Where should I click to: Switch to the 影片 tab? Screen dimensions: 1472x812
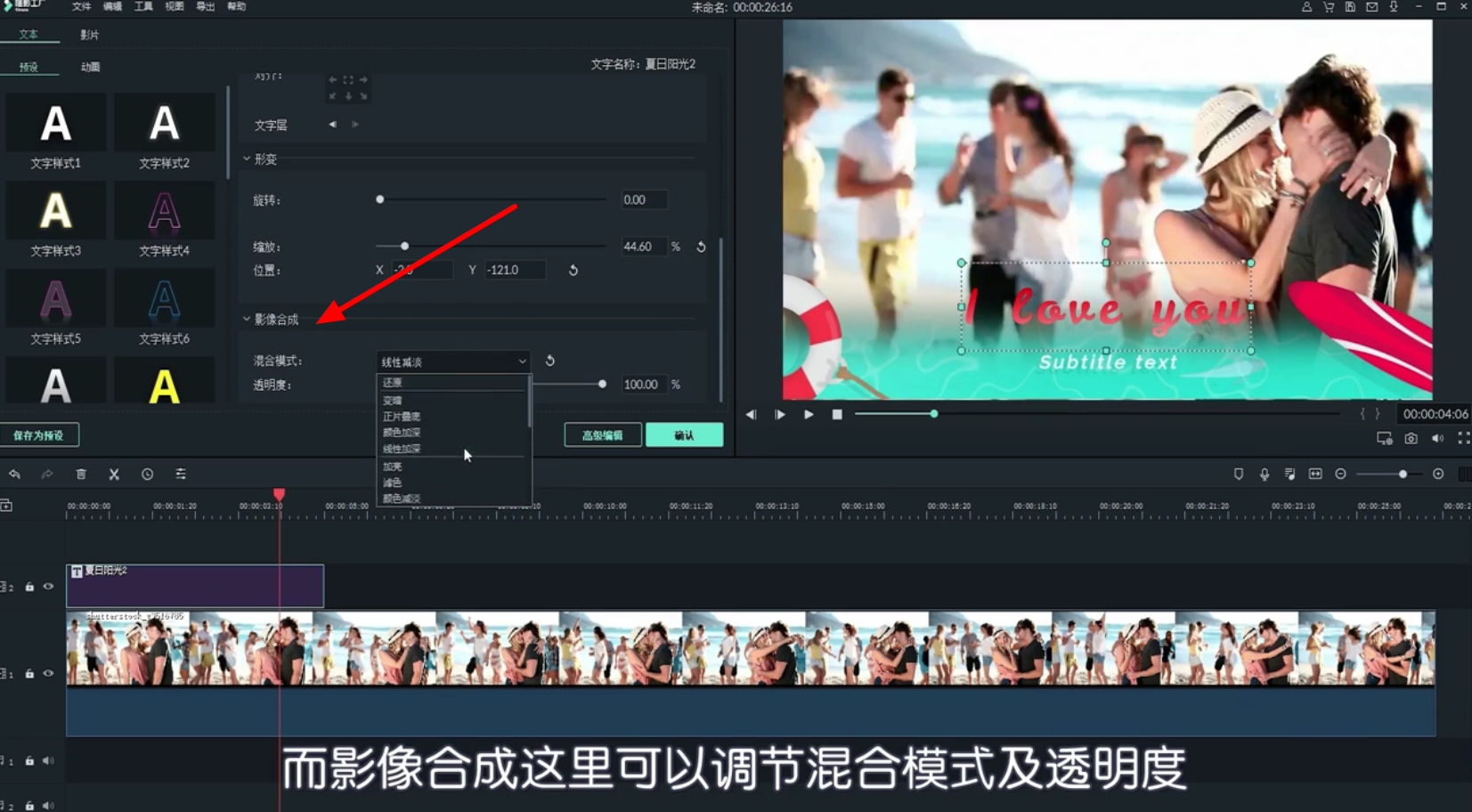(x=89, y=35)
